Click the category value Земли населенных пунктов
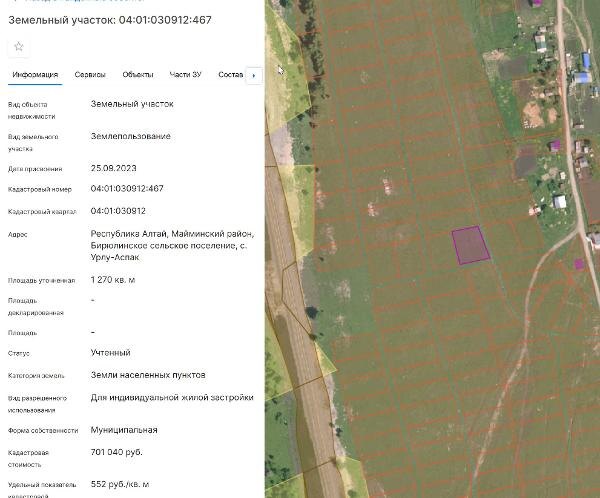600x498 pixels. coord(148,375)
